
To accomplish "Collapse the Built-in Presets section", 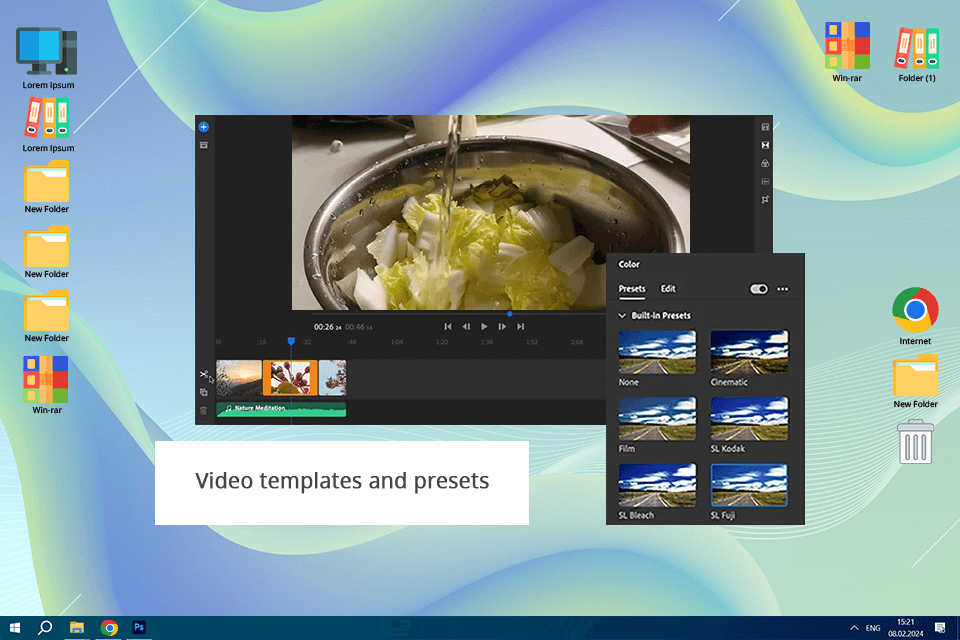I will pos(622,316).
